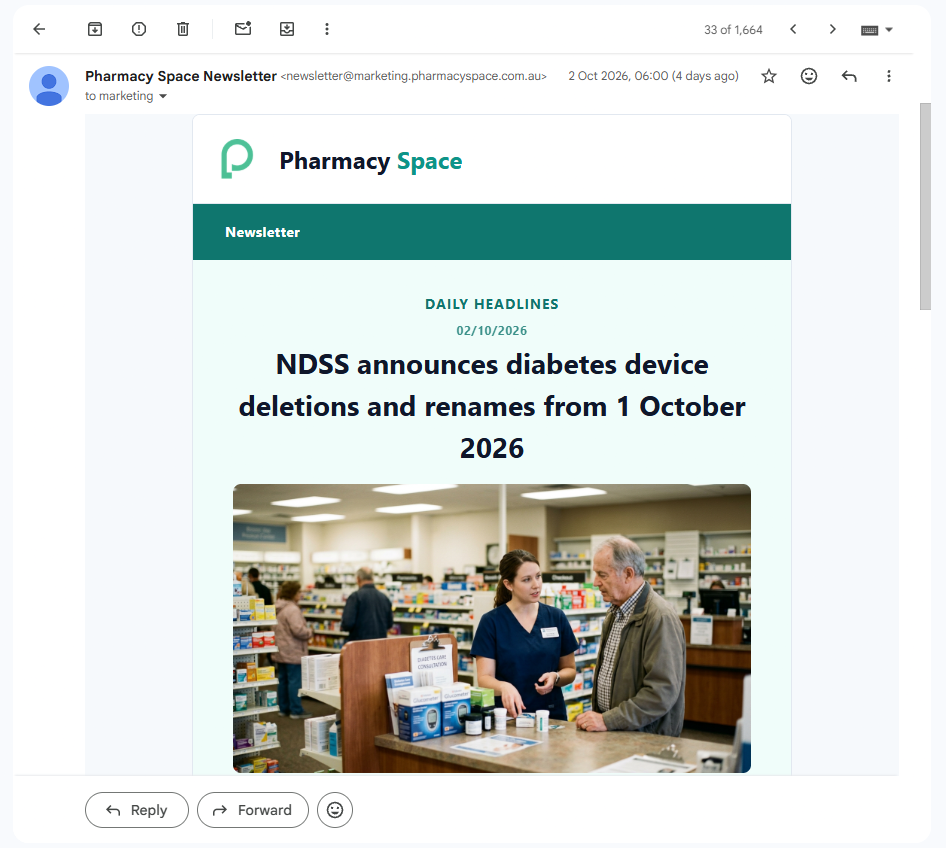
Task: Click the Pharmacy Space logo
Action: coord(236,159)
